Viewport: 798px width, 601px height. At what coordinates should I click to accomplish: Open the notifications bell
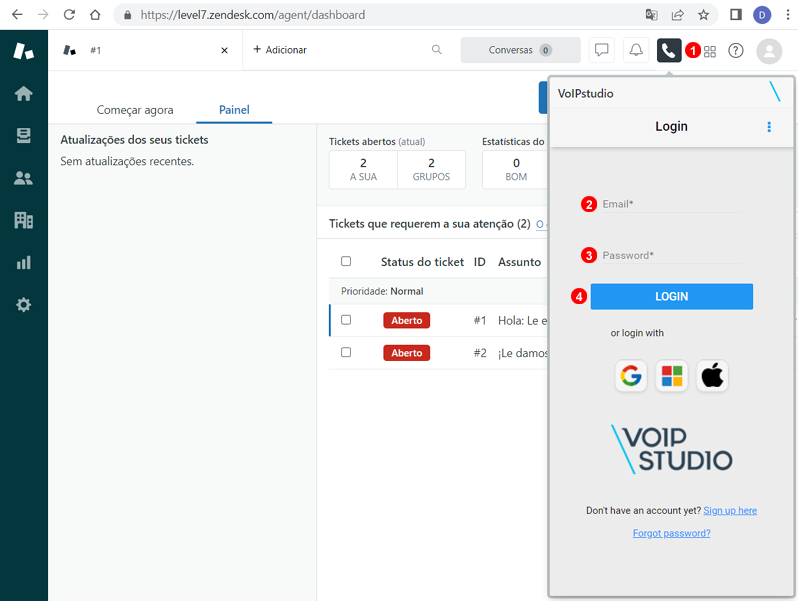point(636,50)
